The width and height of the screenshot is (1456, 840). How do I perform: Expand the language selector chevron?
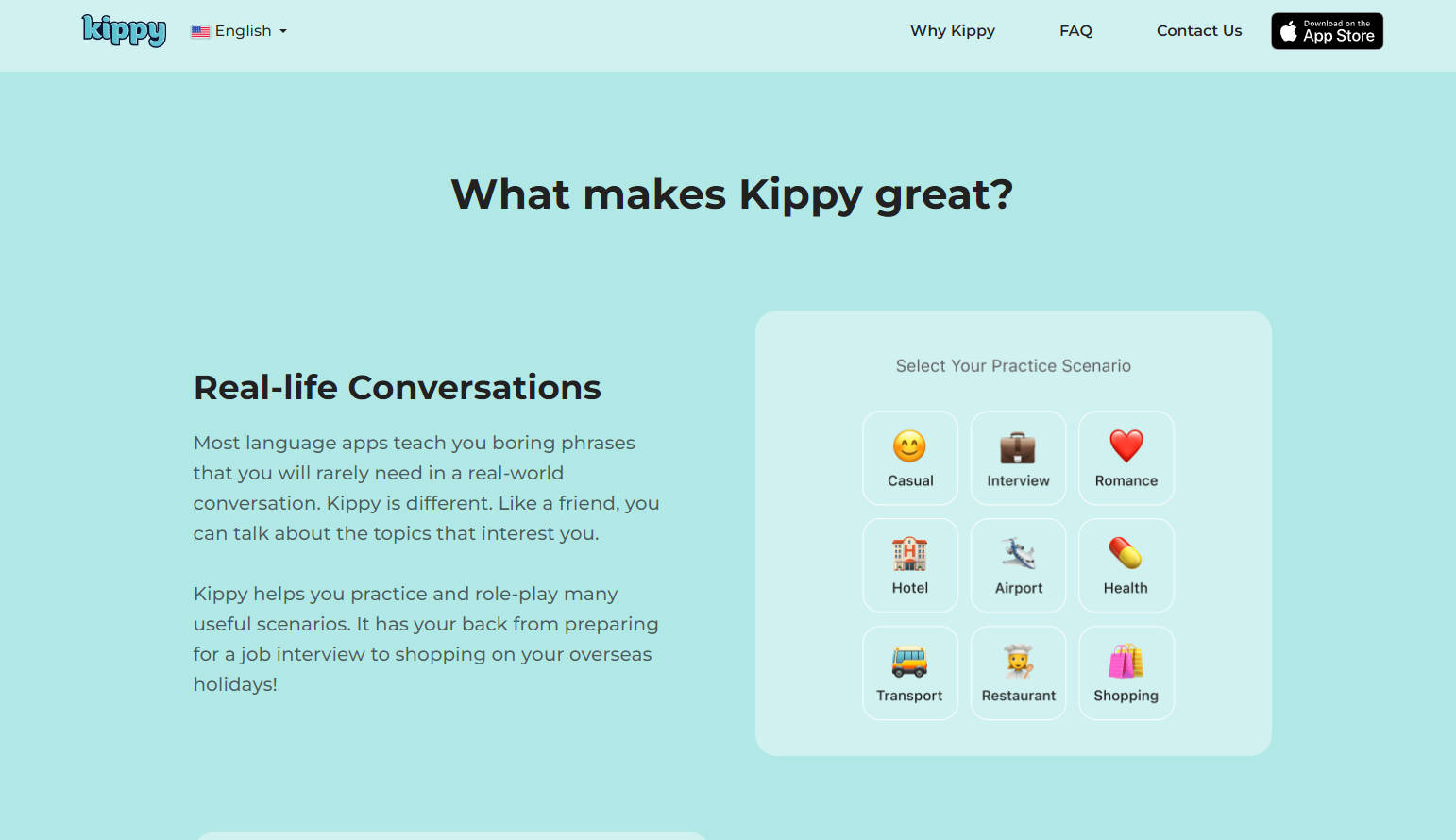(x=280, y=32)
